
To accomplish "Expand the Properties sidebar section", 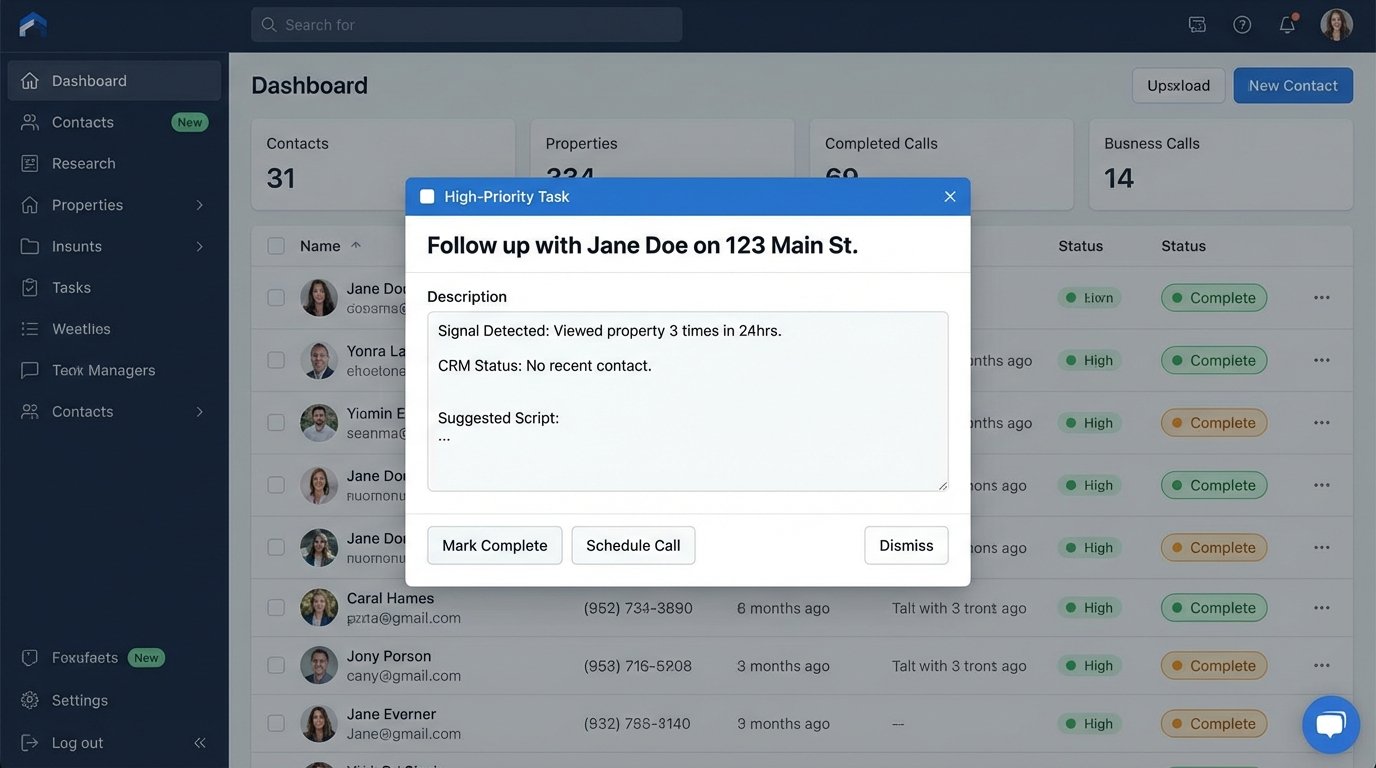I will 197,203.
